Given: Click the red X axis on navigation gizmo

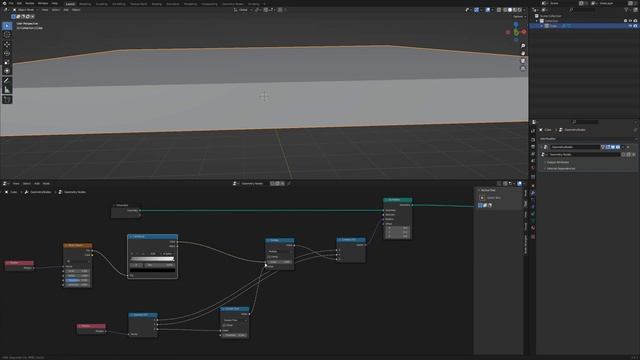Looking at the screenshot, I should point(524,31).
